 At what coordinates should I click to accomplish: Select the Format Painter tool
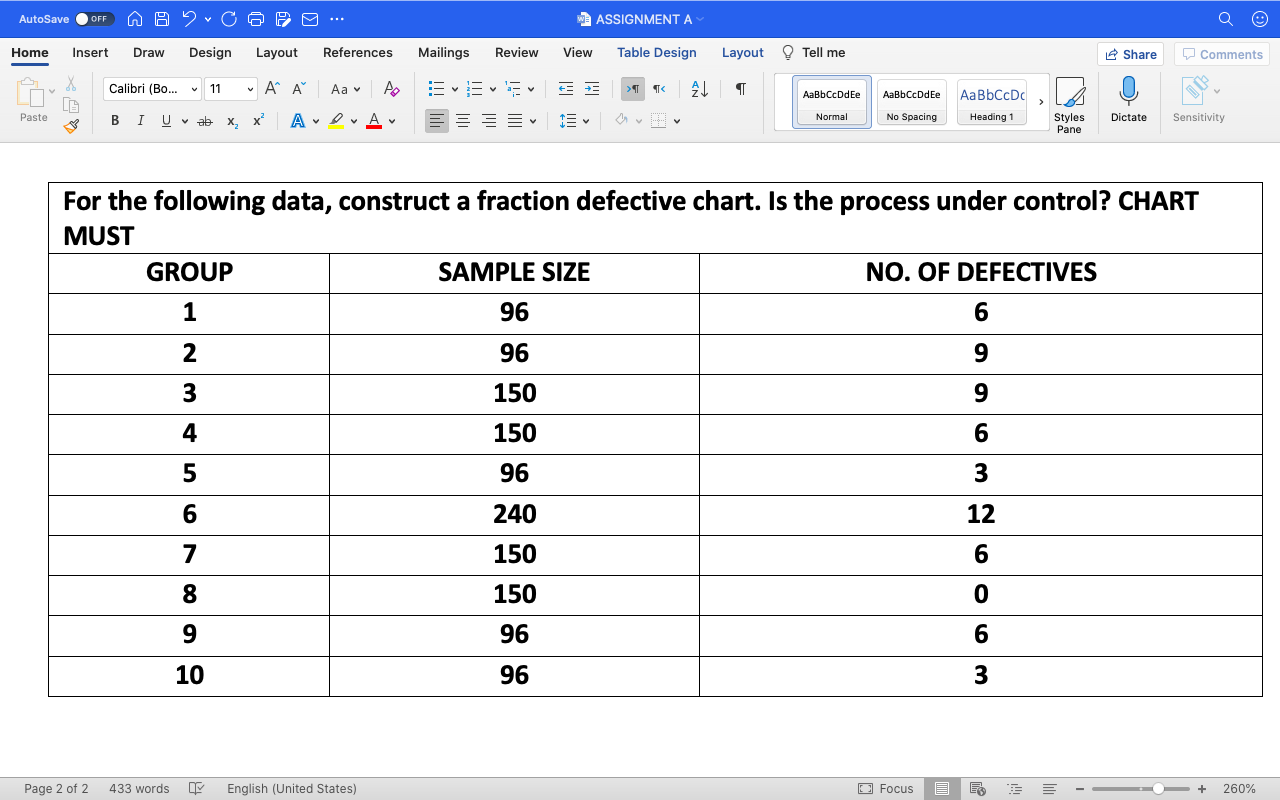(x=71, y=126)
